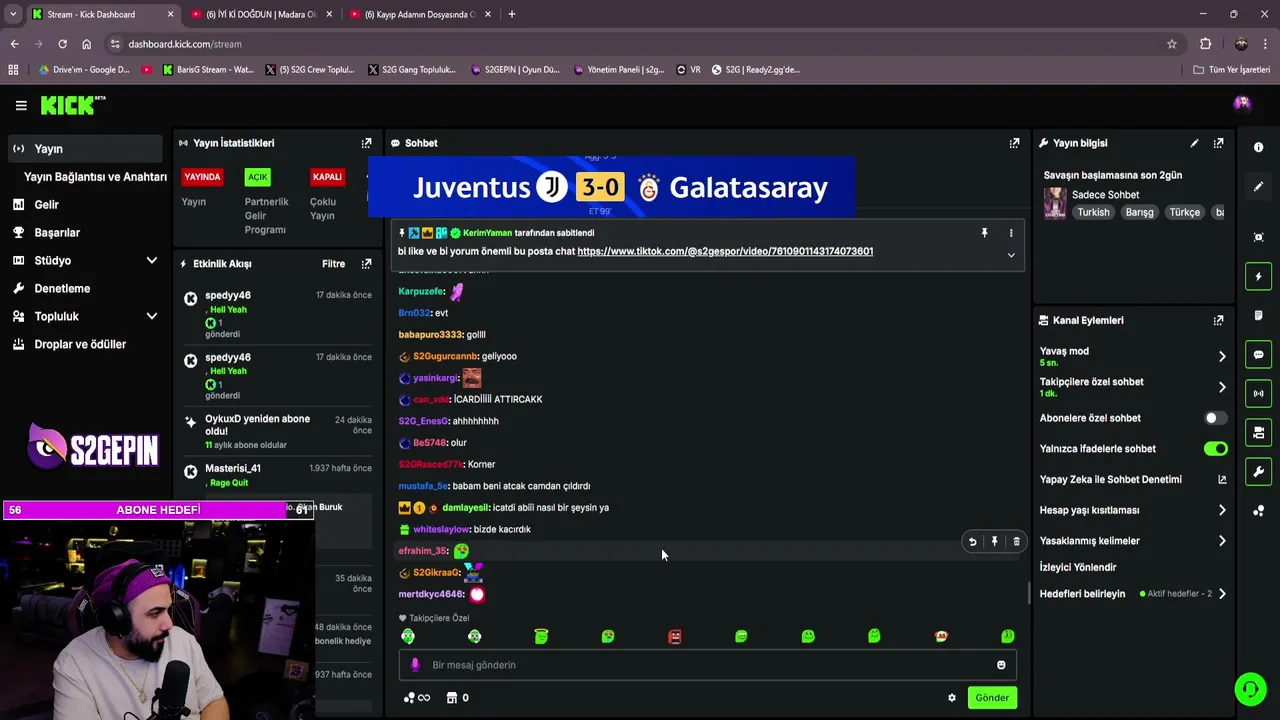
Task: Pop out the Etkinlik Akışı panel
Action: point(366,264)
